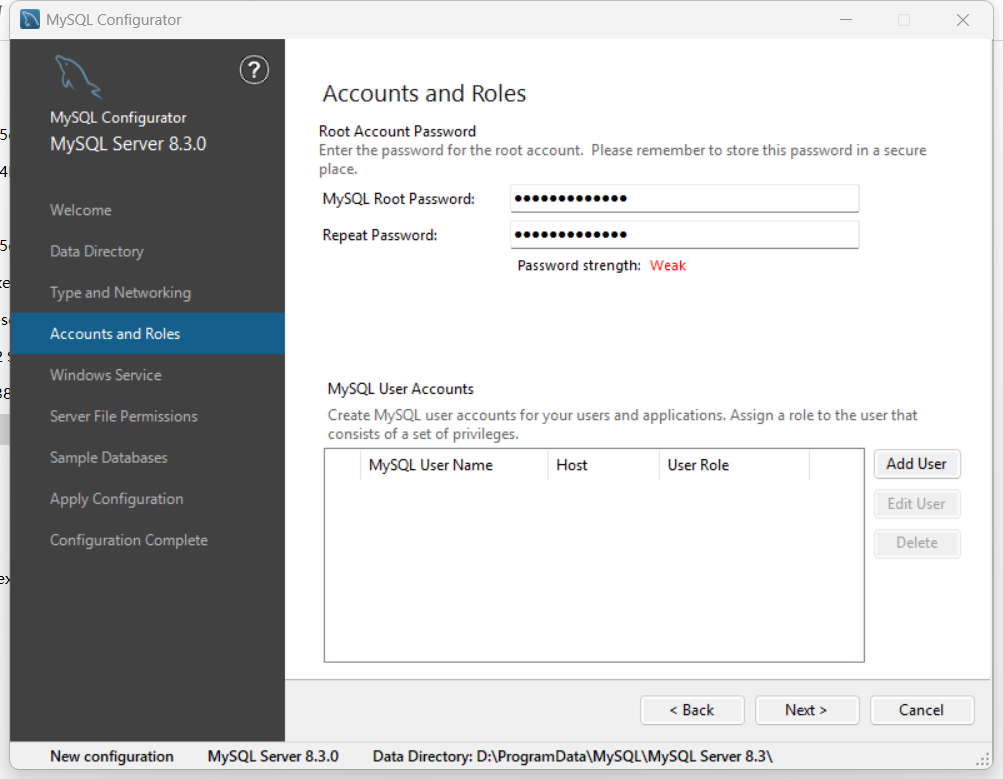Select the Sample Databases step
The width and height of the screenshot is (1003, 779).
pos(109,457)
